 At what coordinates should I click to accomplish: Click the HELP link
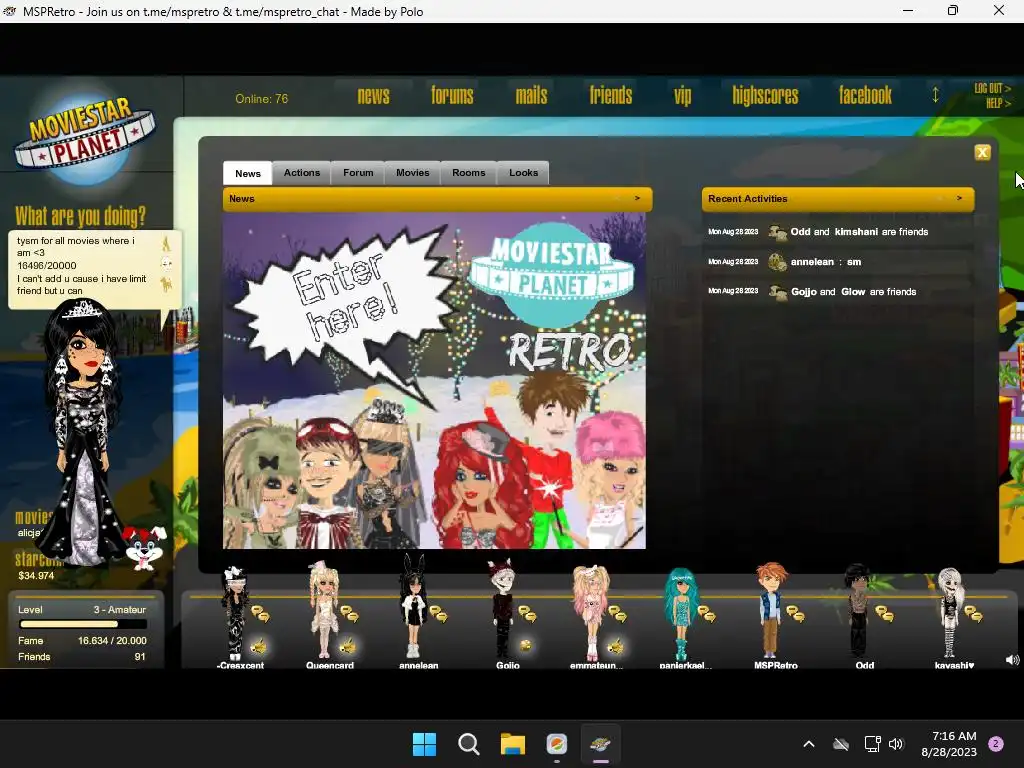coord(998,103)
